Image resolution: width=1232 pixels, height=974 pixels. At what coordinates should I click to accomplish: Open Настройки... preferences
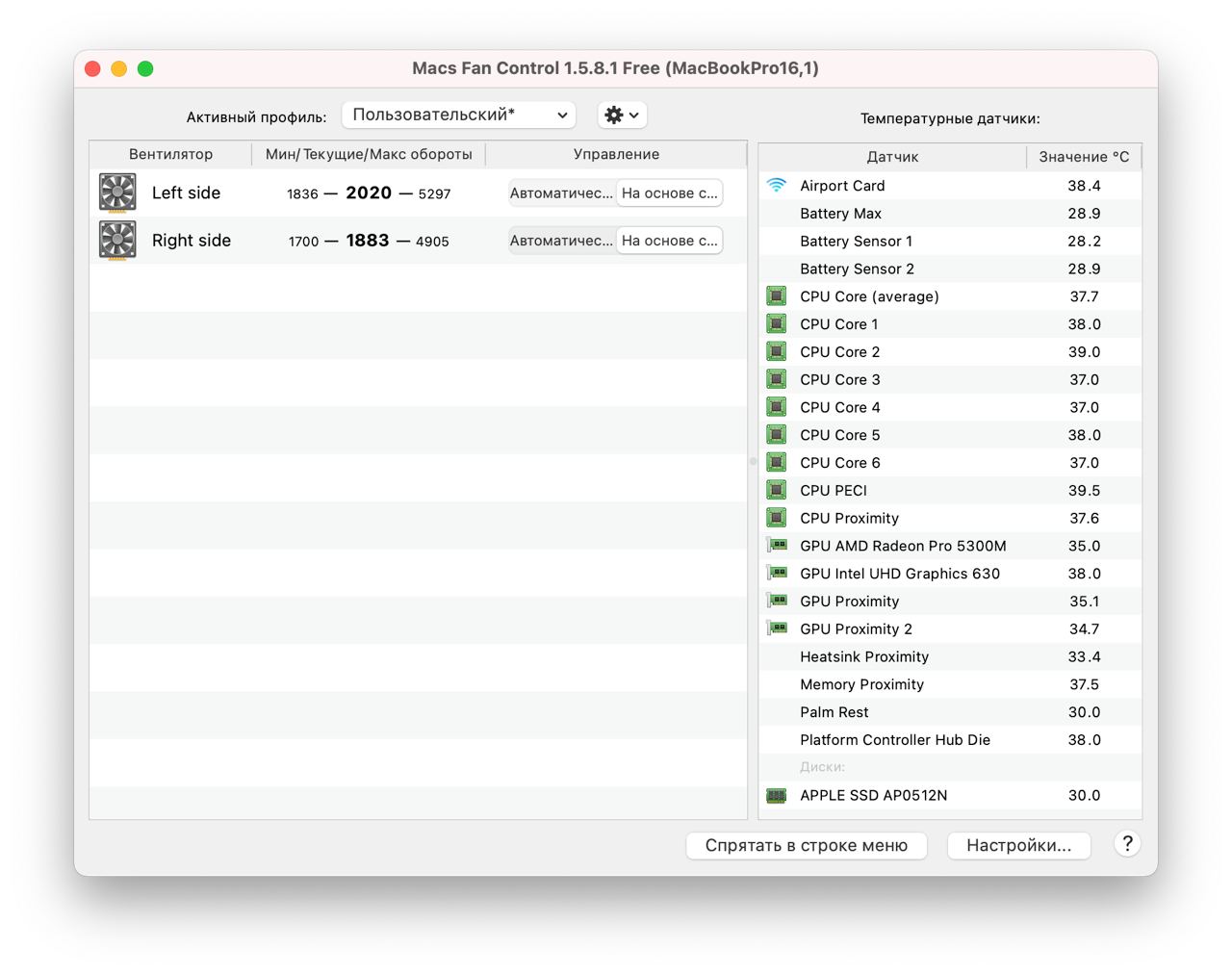(1018, 845)
